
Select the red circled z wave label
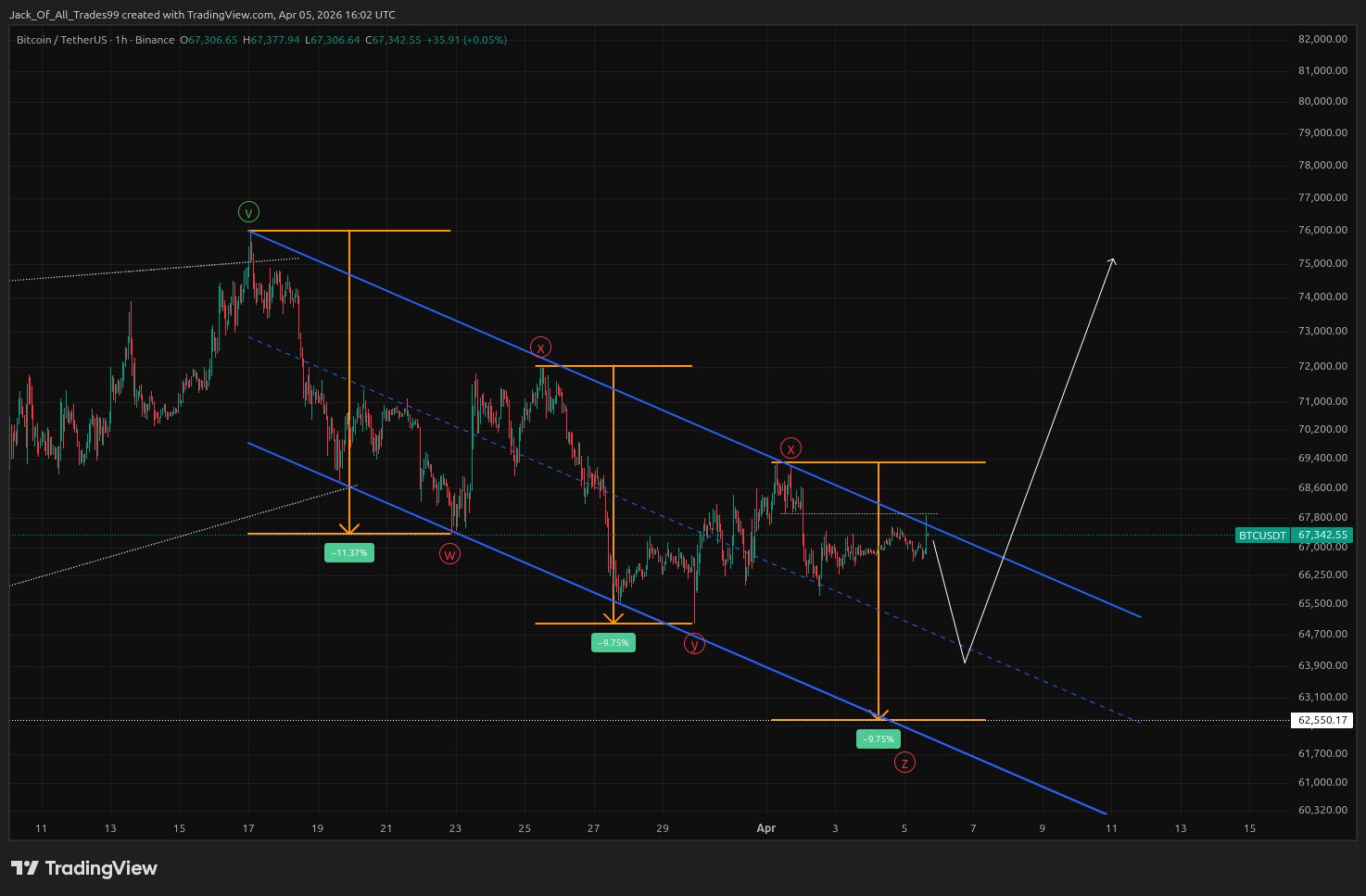pyautogui.click(x=904, y=763)
